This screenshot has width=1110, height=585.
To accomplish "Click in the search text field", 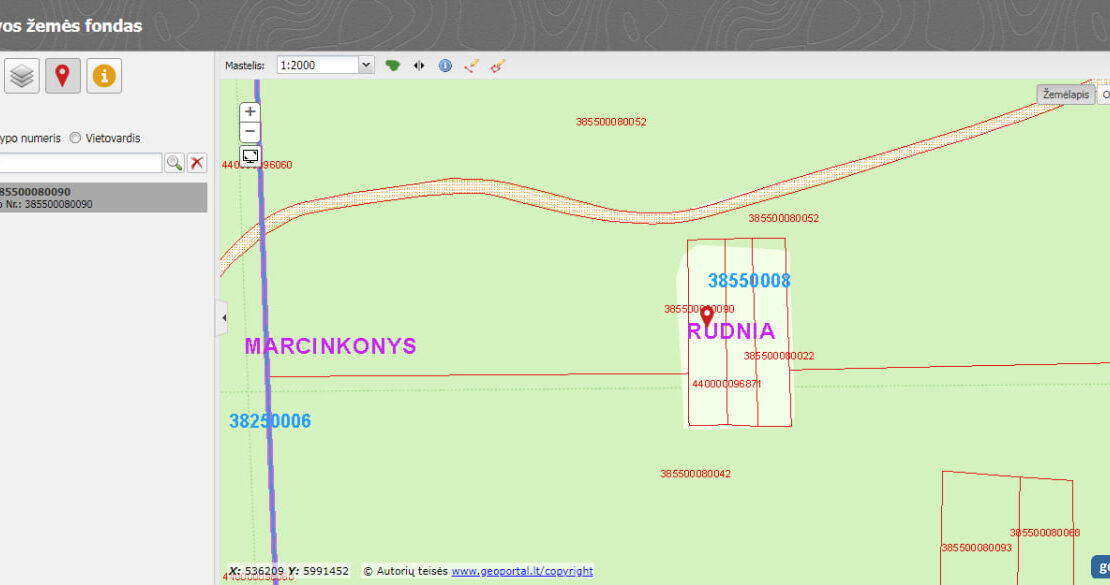I will tap(80, 163).
